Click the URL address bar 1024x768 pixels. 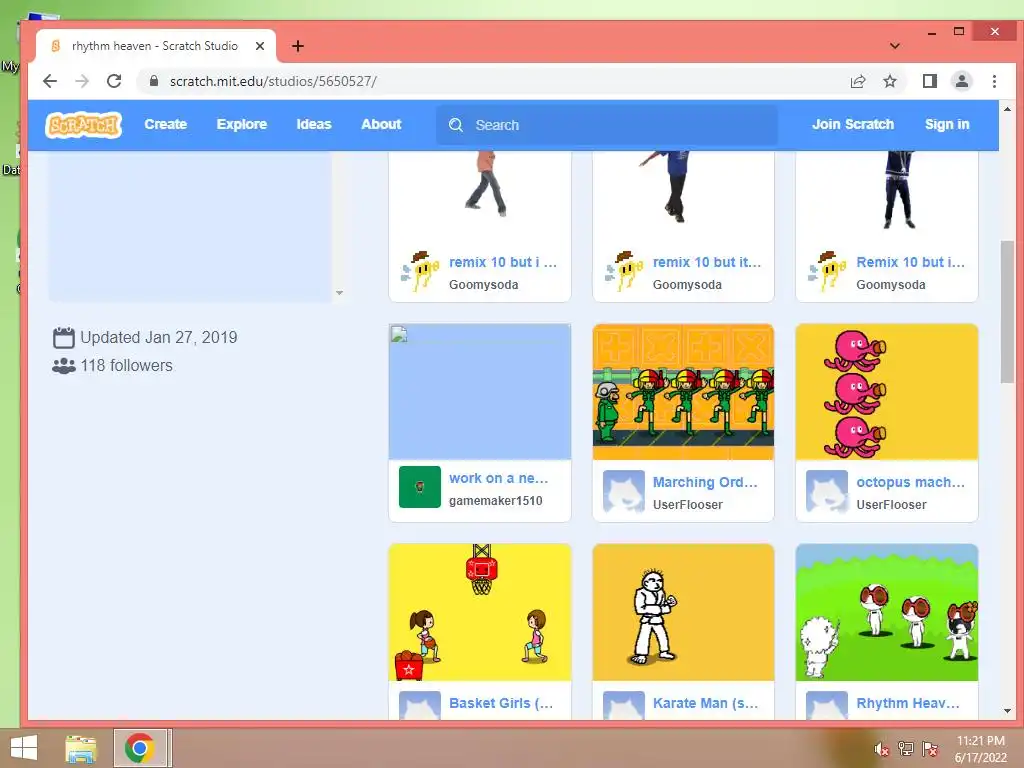pyautogui.click(x=496, y=81)
